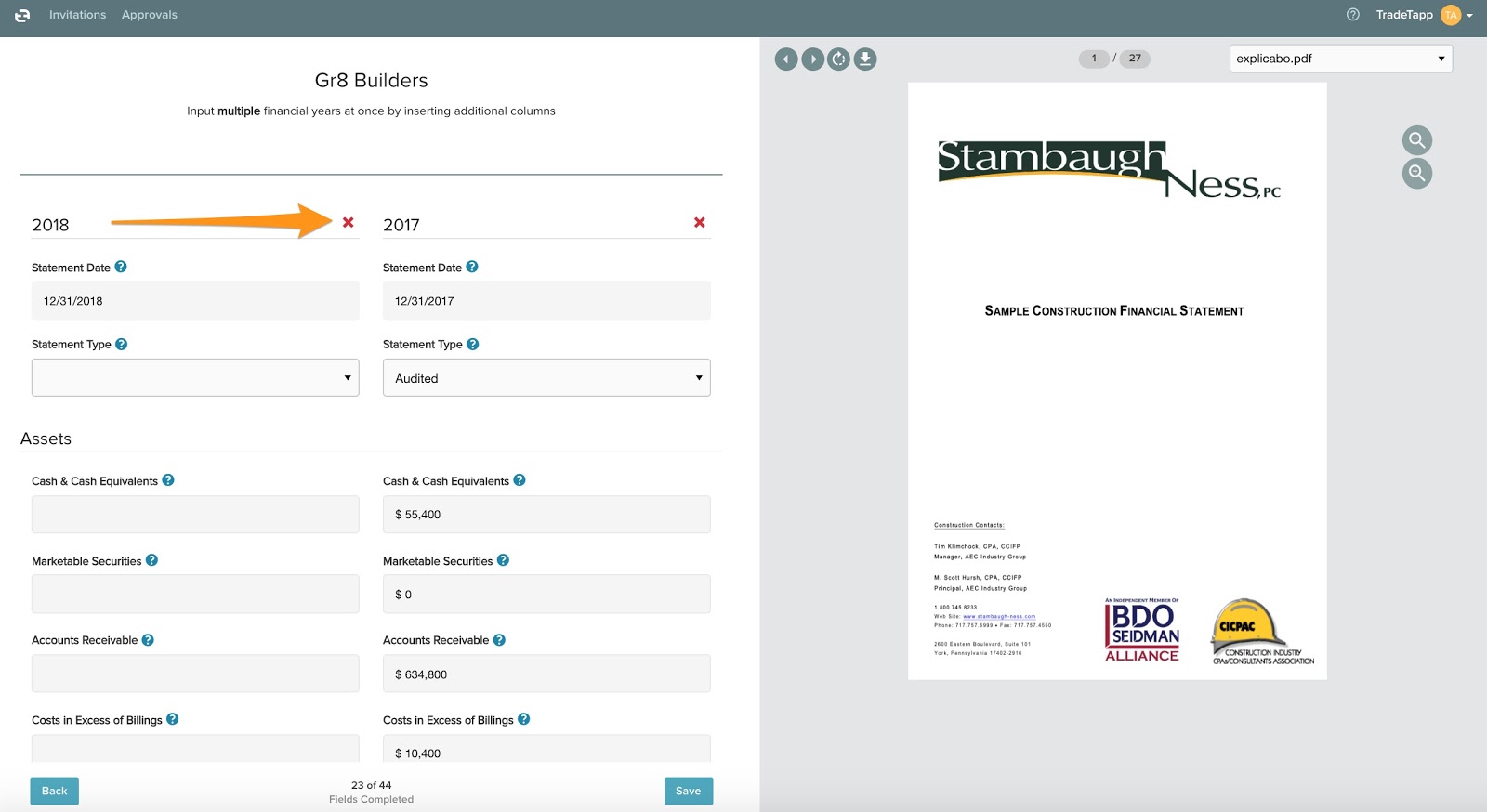This screenshot has height=812, width=1487.
Task: Click the Save button
Action: click(x=688, y=791)
